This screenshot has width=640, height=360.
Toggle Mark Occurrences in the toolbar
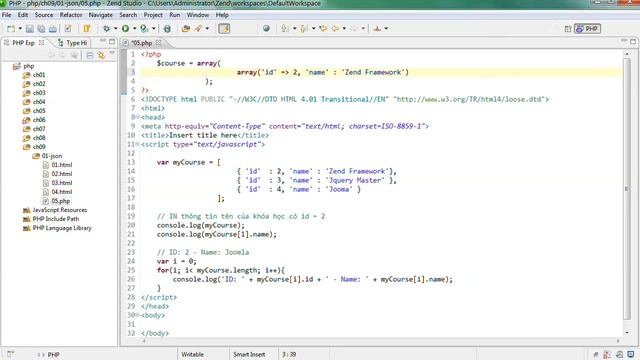click(x=224, y=29)
